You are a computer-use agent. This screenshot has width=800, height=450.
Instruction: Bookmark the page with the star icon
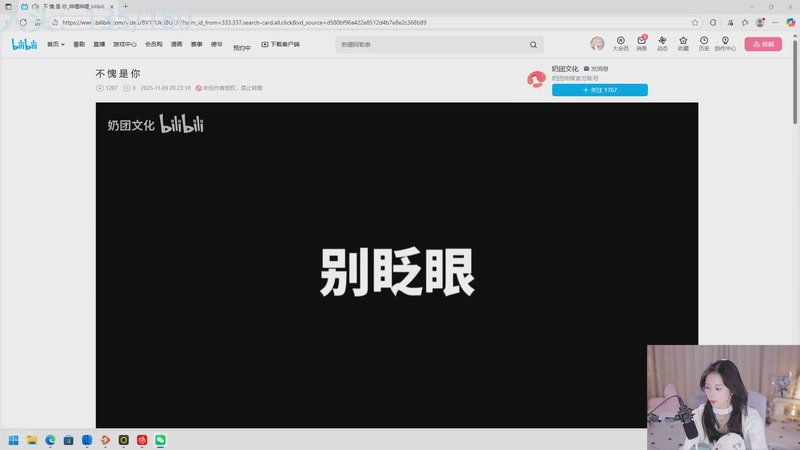point(695,22)
